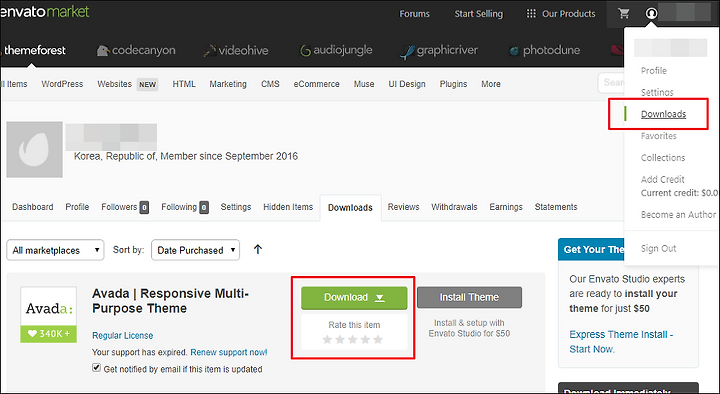Go to the audiojungle marketplace
The width and height of the screenshot is (720, 394).
pyautogui.click(x=336, y=50)
